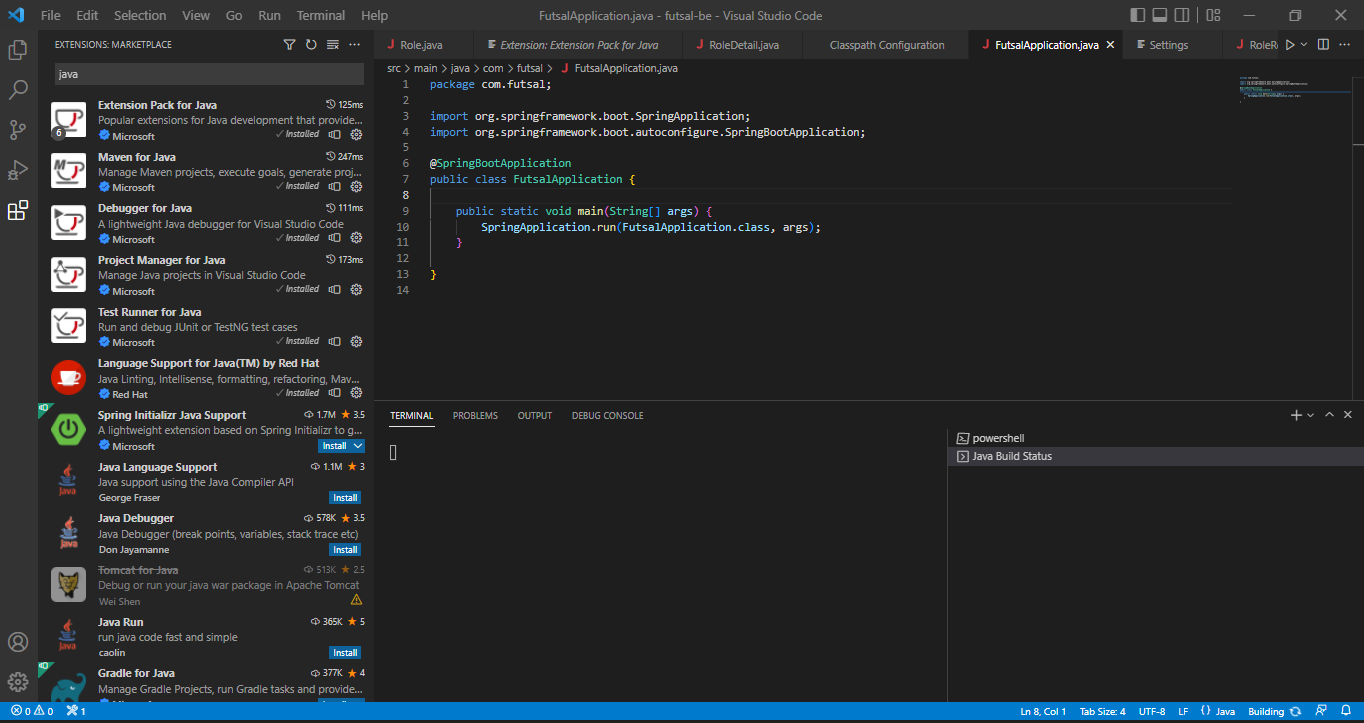Click Building status in status bar
This screenshot has height=723, width=1364.
point(1274,711)
